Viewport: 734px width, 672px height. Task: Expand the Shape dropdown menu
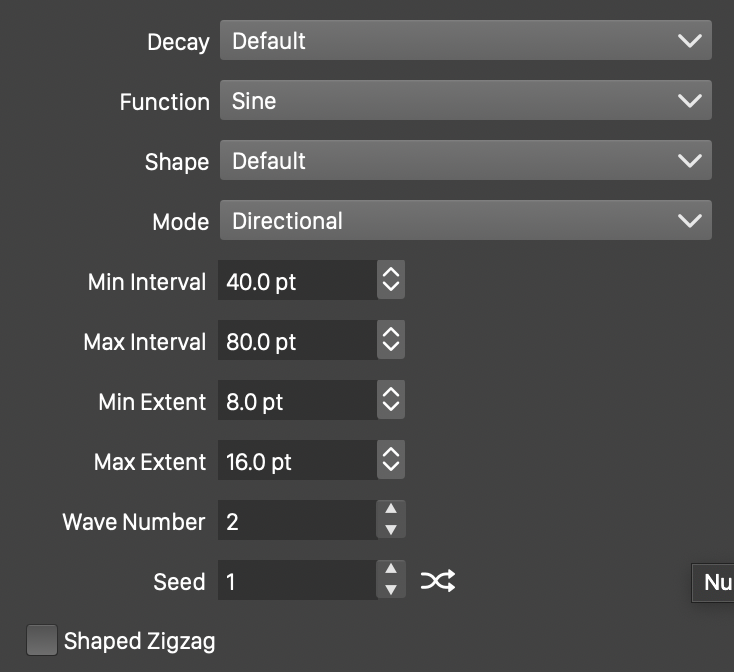465,161
